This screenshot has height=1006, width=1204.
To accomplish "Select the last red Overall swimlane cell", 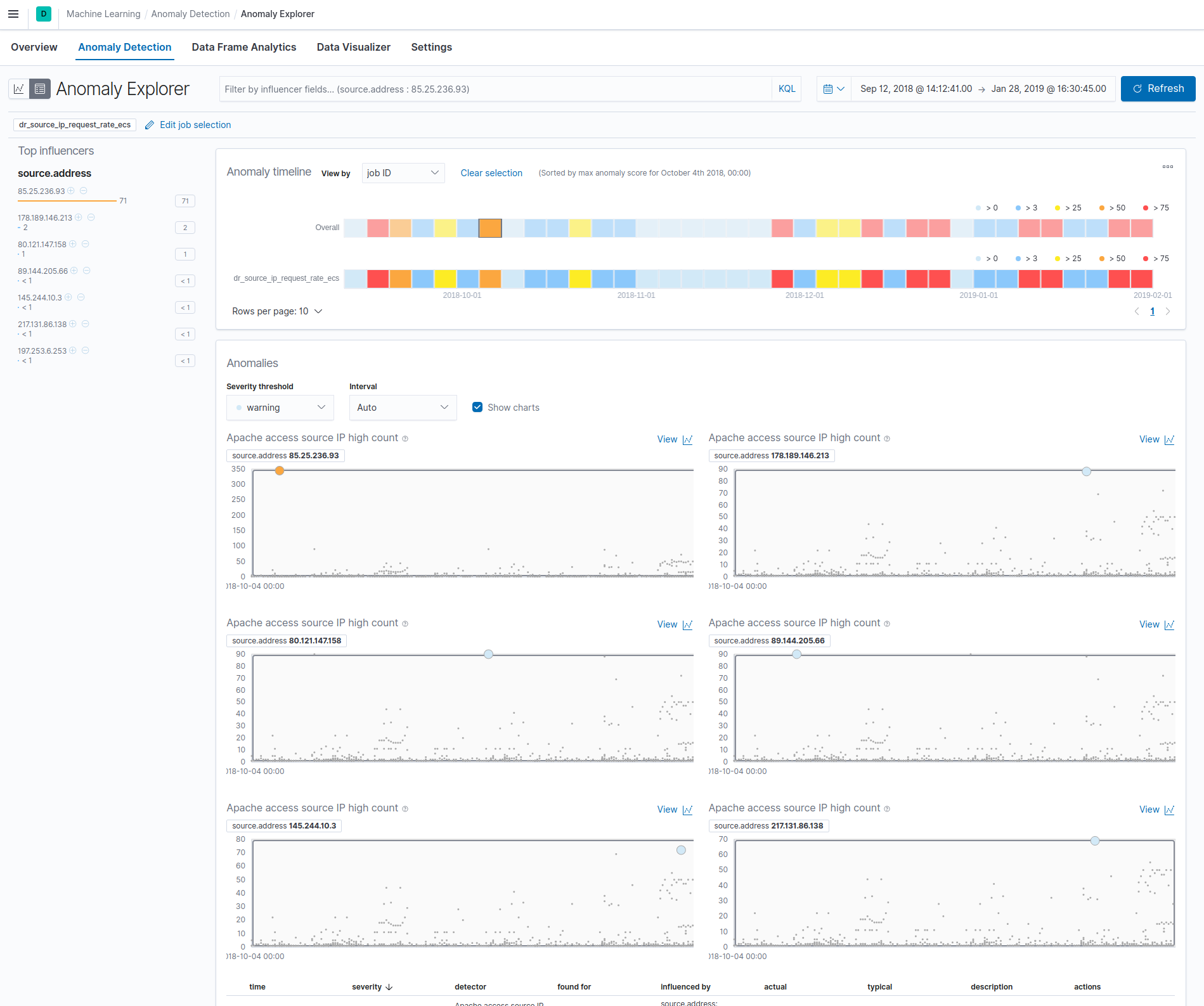I will tap(1141, 228).
